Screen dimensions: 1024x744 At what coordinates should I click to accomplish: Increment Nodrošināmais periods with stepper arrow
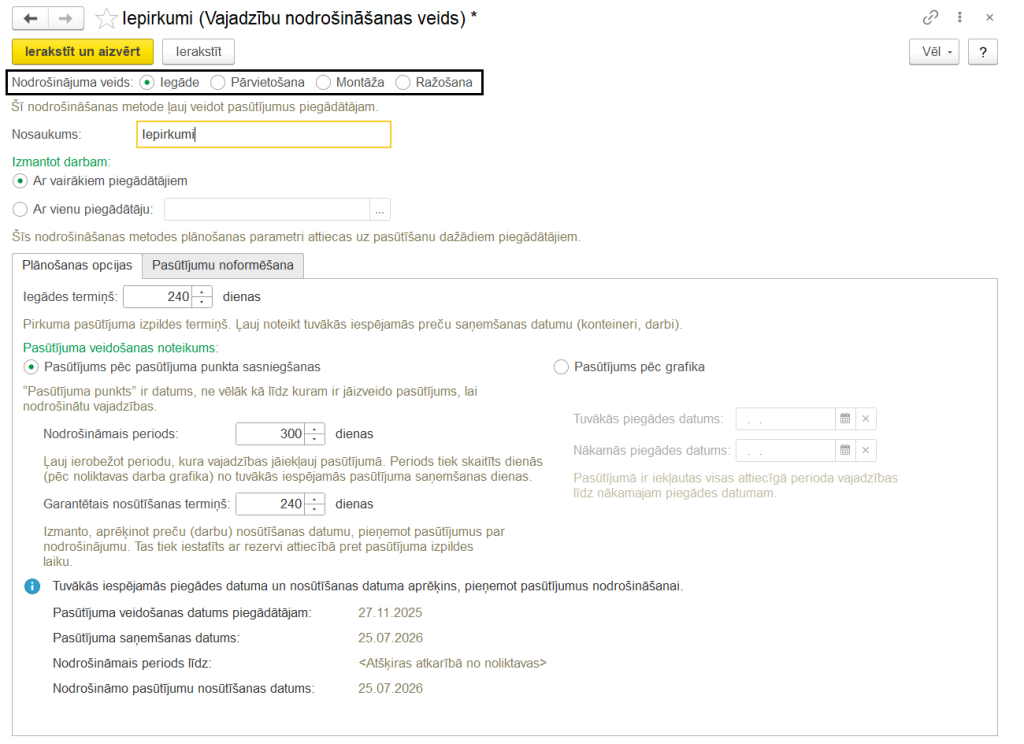314,429
